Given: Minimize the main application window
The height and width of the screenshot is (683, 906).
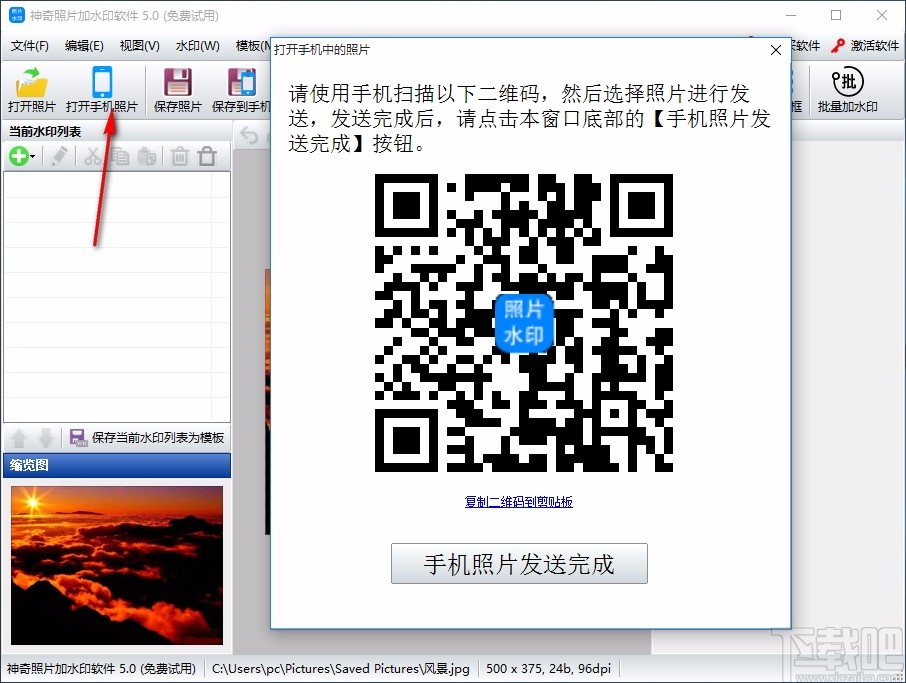Looking at the screenshot, I should (x=790, y=15).
